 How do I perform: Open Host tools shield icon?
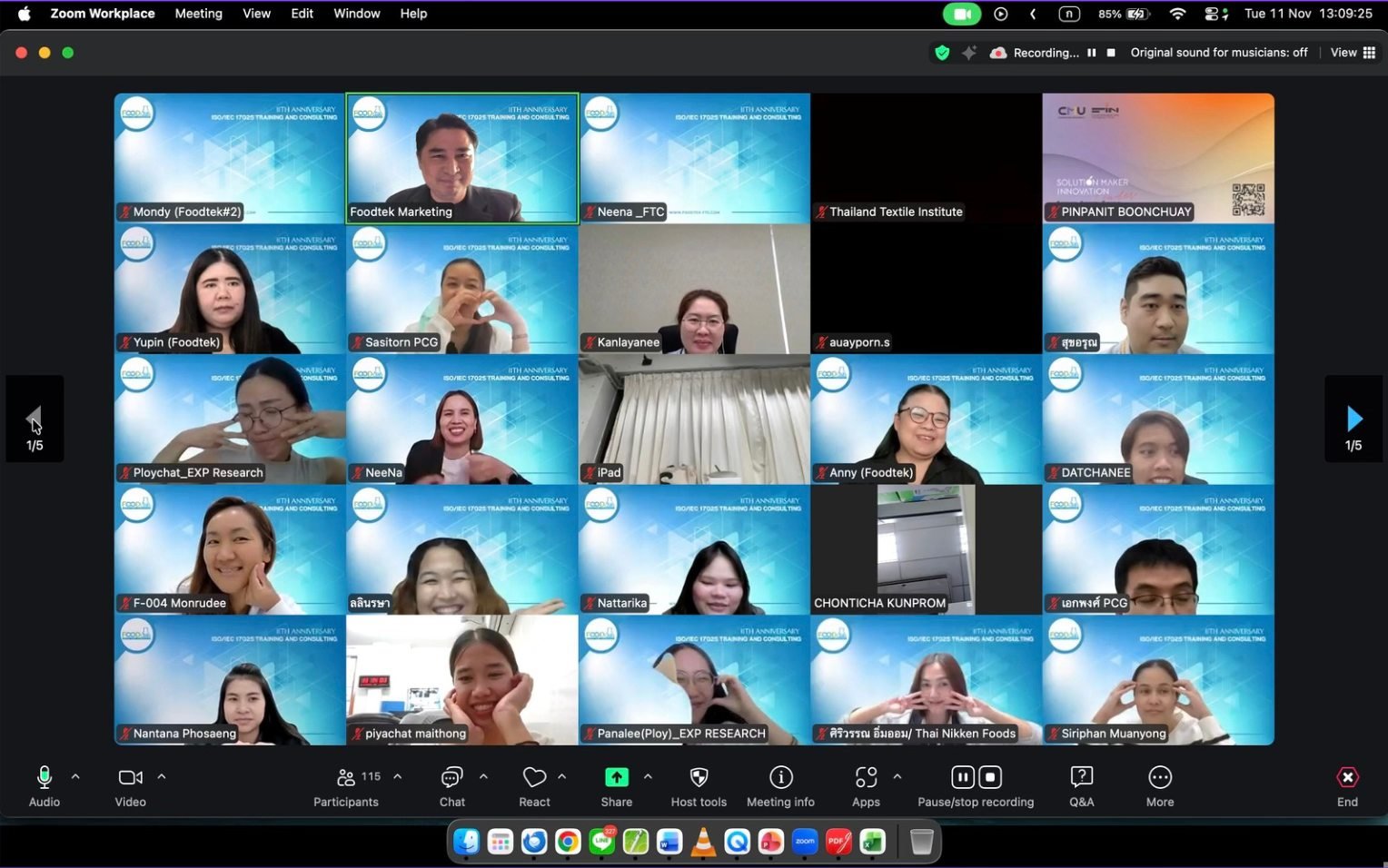699,778
